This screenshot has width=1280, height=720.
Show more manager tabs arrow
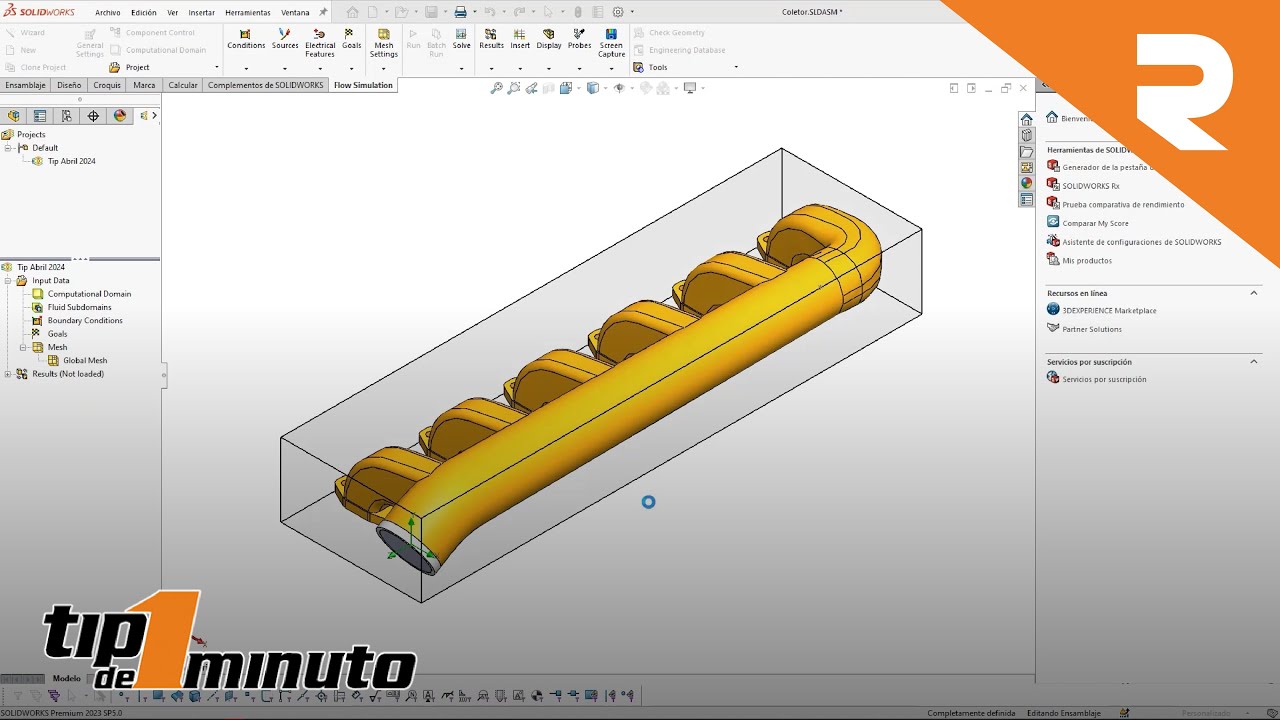coord(154,115)
